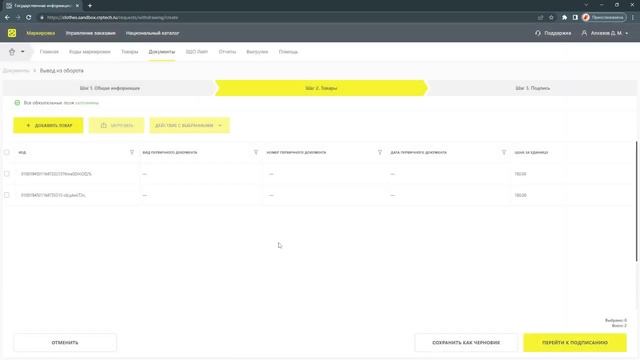The height and width of the screenshot is (360, 640).
Task: Open filter for Дата первичного документа column
Action: (504, 152)
